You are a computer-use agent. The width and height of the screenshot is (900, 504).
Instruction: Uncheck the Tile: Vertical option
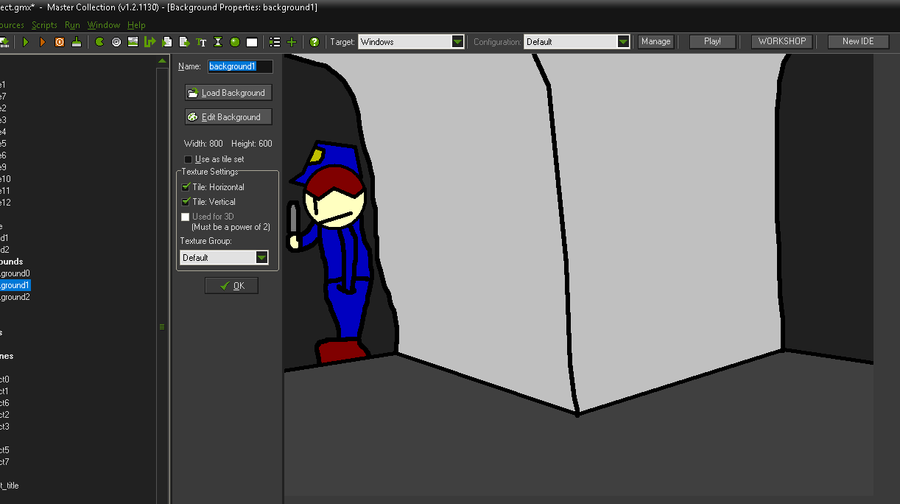(x=185, y=202)
